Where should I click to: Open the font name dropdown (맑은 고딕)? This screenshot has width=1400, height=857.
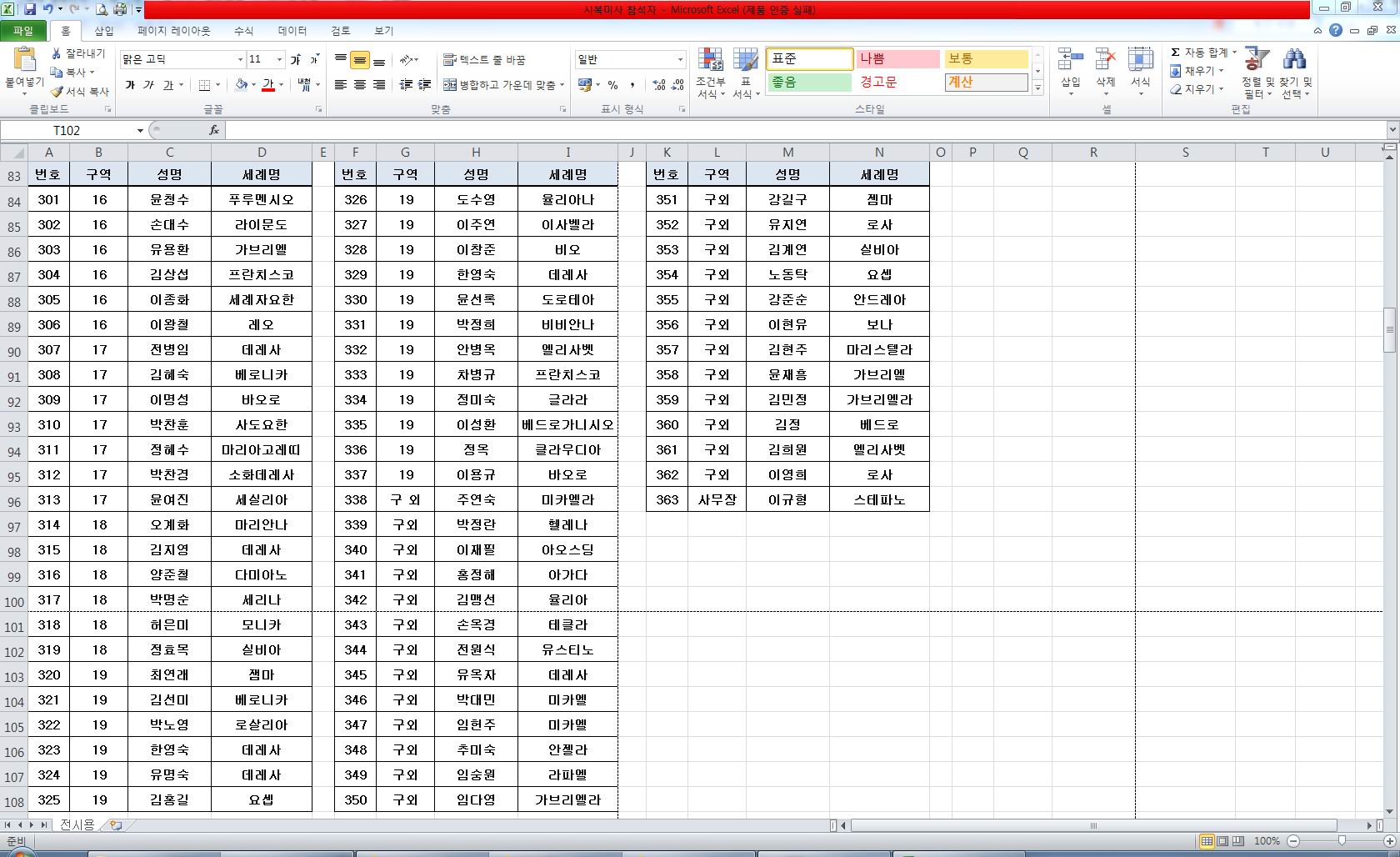(240, 59)
